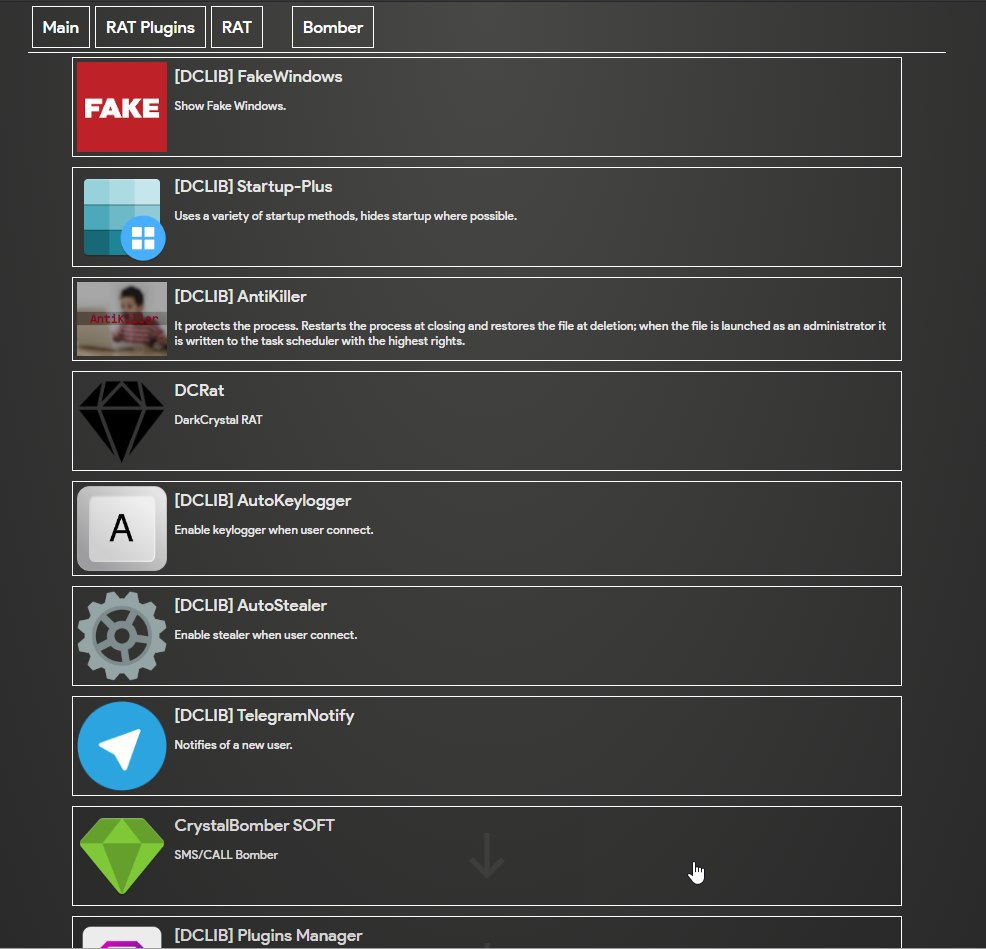
Task: Click the AutoKeylogger keyboard key icon
Action: pos(122,528)
